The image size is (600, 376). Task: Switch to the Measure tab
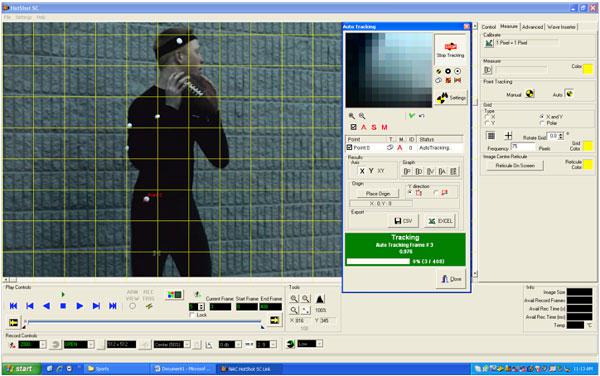pyautogui.click(x=509, y=26)
